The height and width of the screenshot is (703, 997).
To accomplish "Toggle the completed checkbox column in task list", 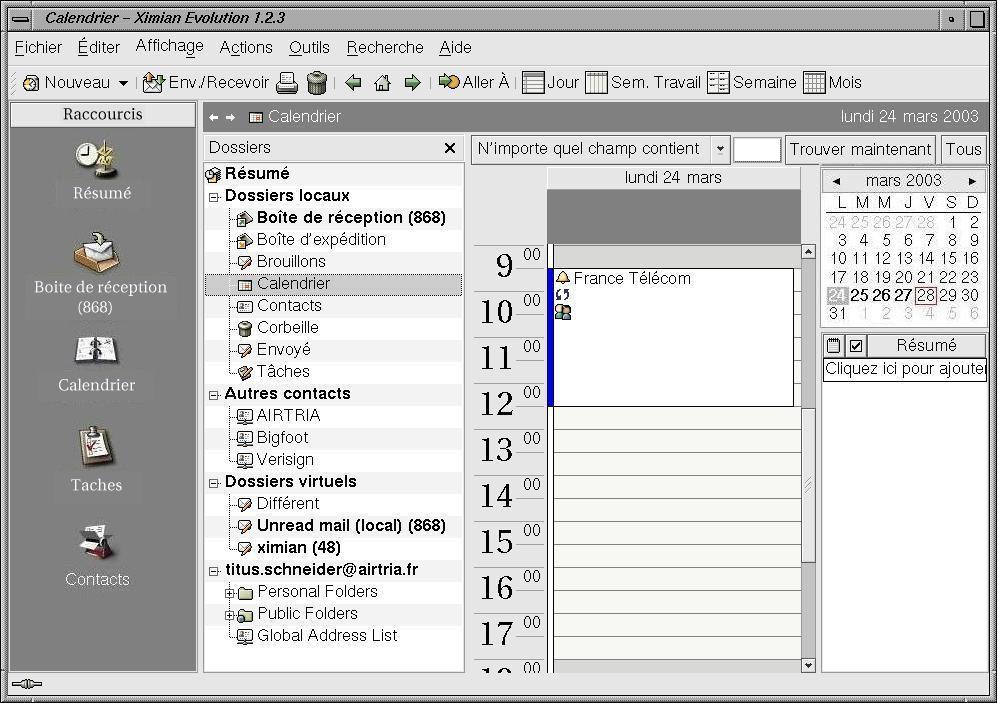I will [856, 346].
